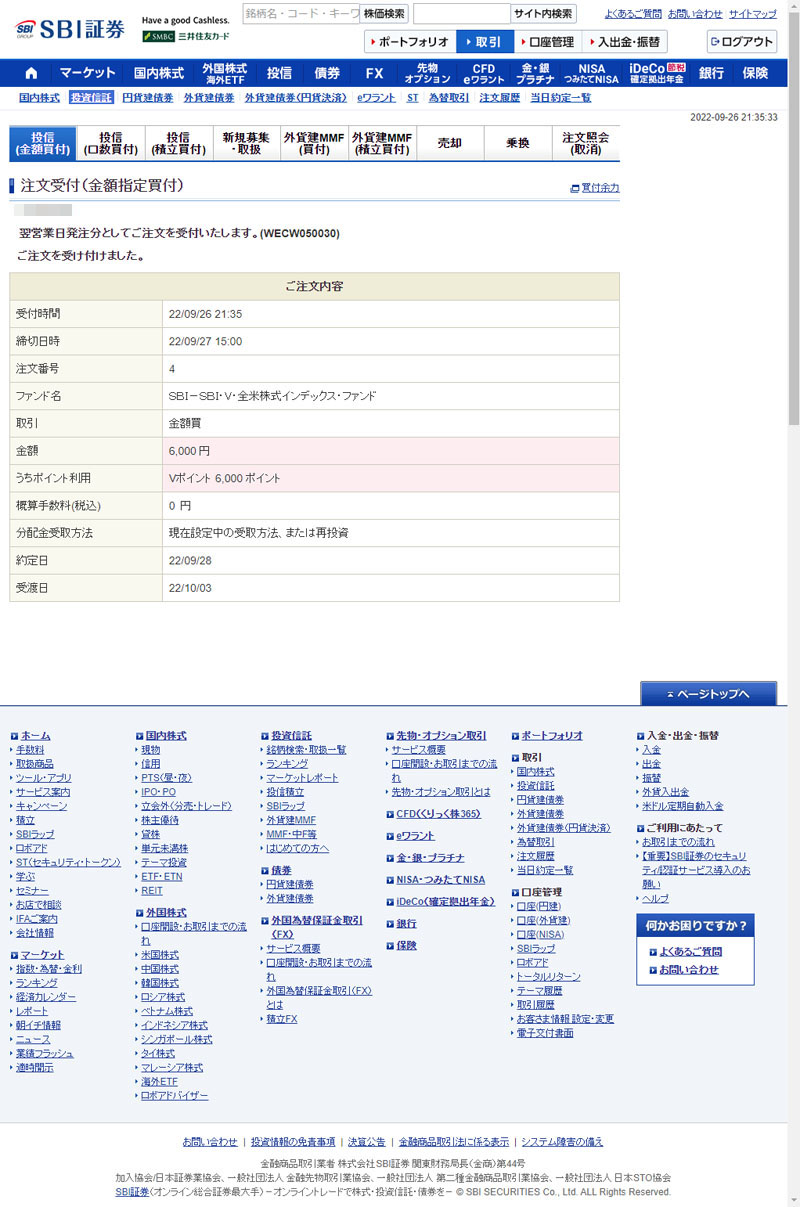
Task: Open the 口座管理 menu
Action: (548, 42)
